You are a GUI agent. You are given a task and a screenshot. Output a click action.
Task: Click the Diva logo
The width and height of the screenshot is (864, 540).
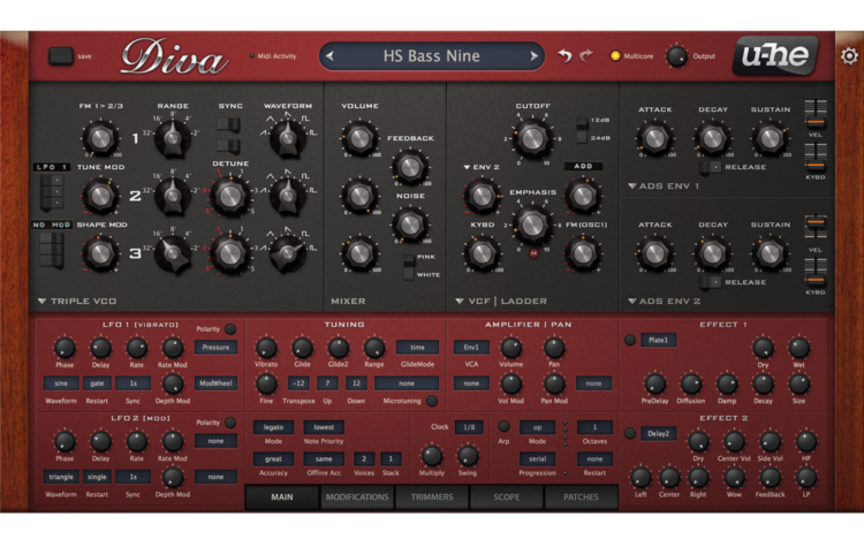[174, 57]
